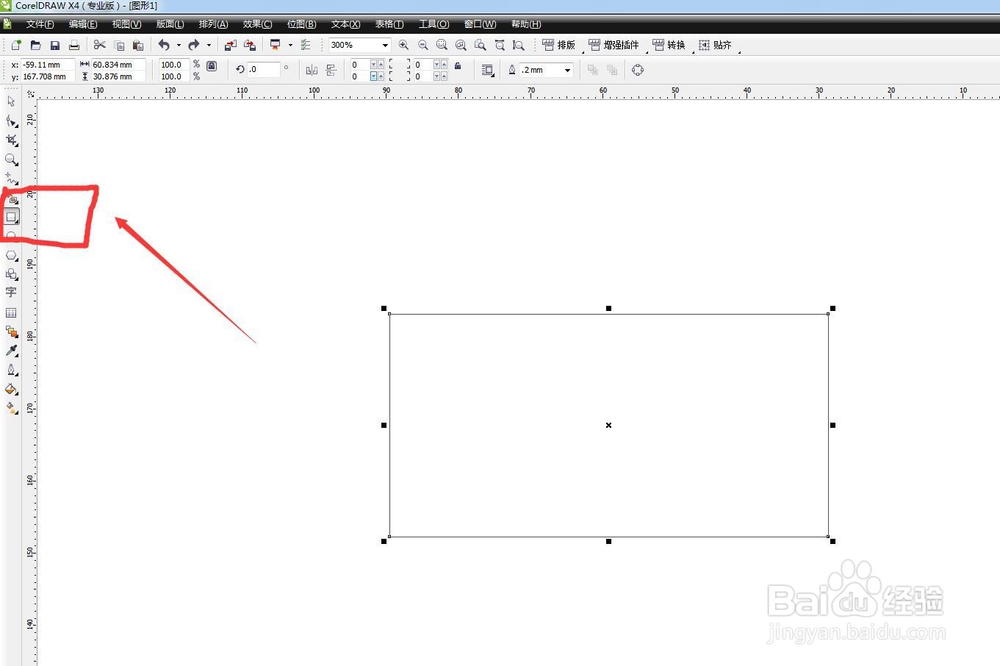The image size is (1000, 666).
Task: Expand the .2 mm outline width dropdown
Action: click(568, 70)
